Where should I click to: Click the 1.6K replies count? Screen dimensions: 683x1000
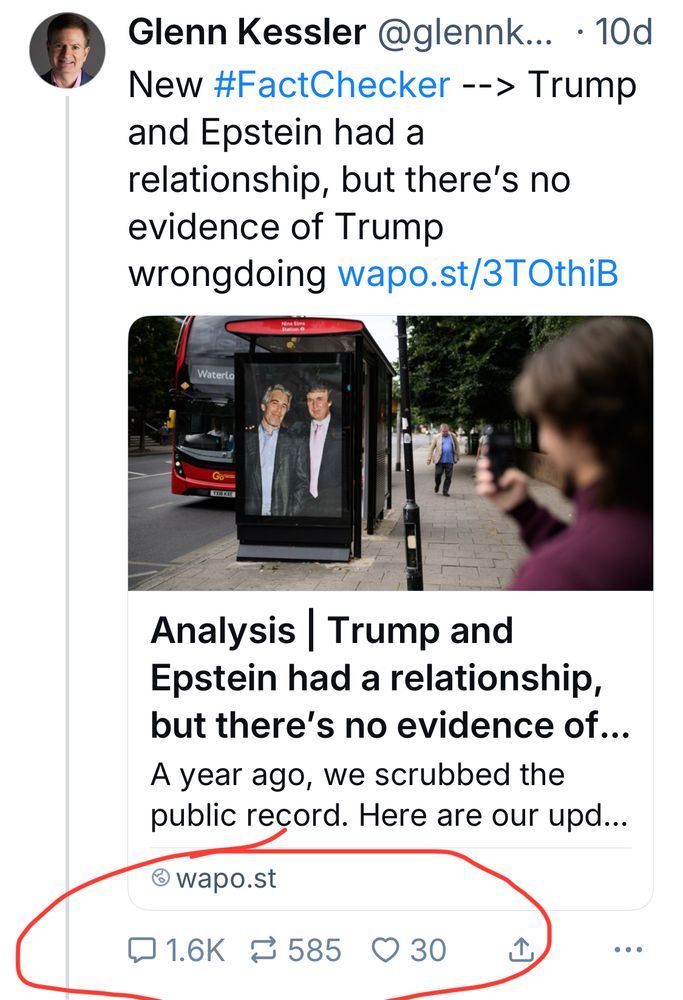(x=195, y=950)
